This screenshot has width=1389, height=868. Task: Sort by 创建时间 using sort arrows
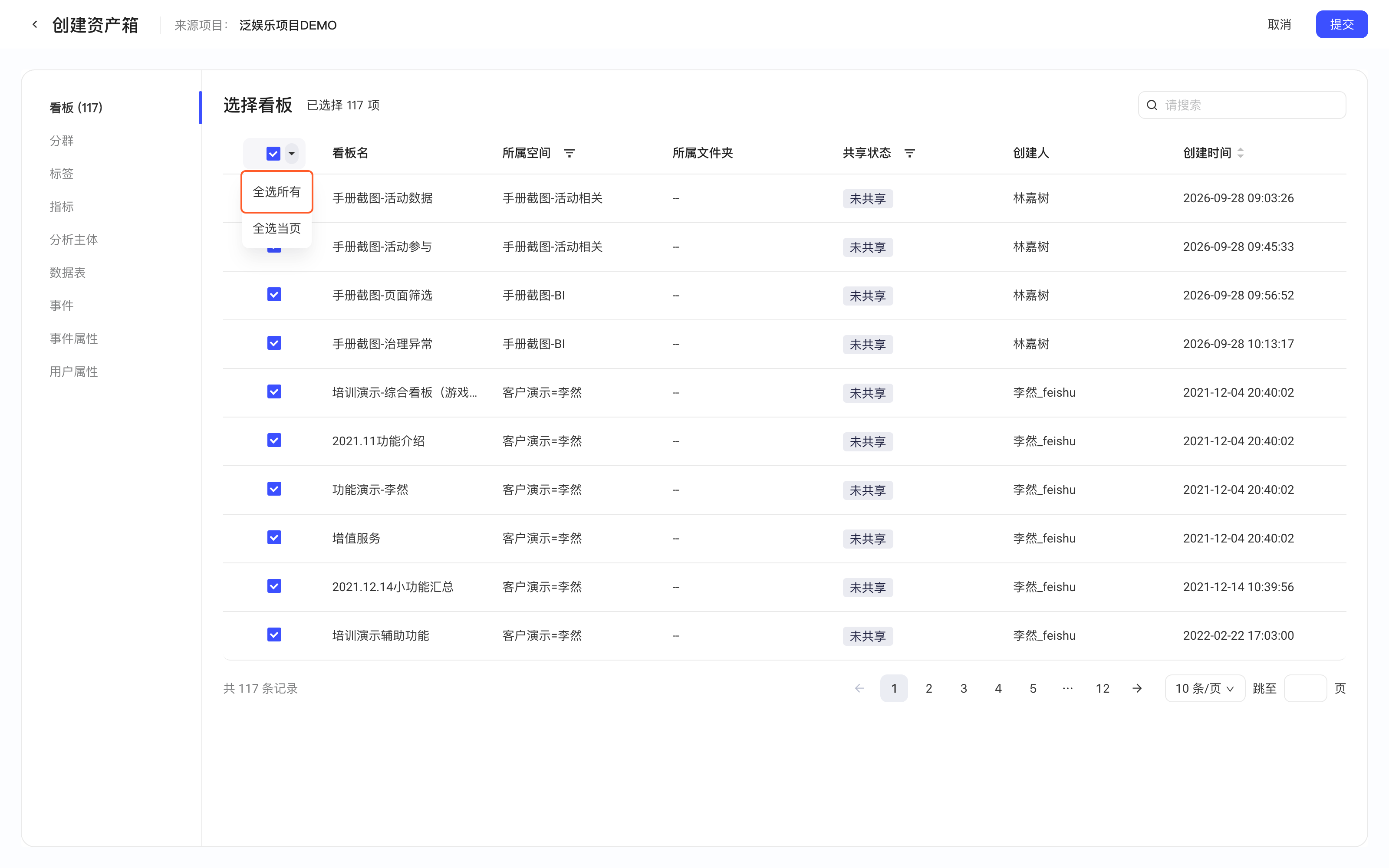1241,153
